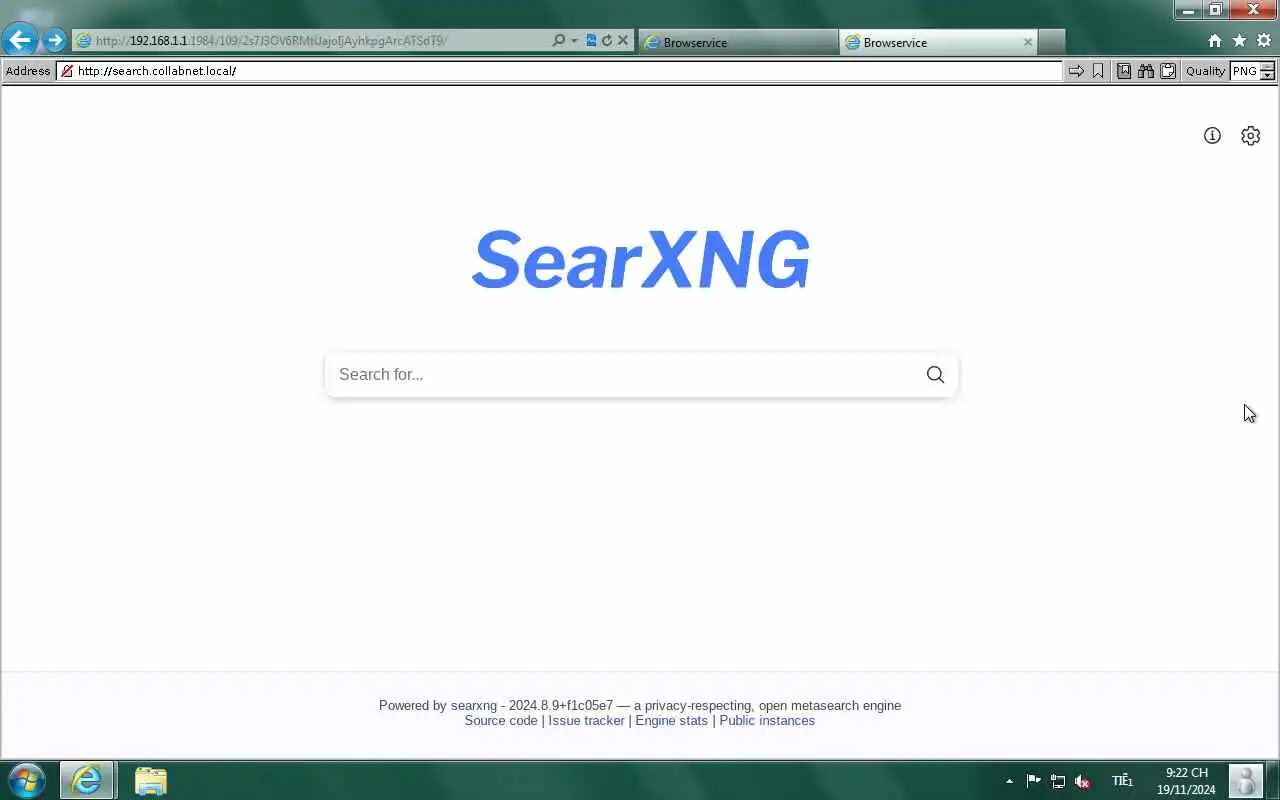Click the Go arrow button in Browservice toolbar
Image resolution: width=1280 pixels, height=800 pixels.
[1076, 71]
